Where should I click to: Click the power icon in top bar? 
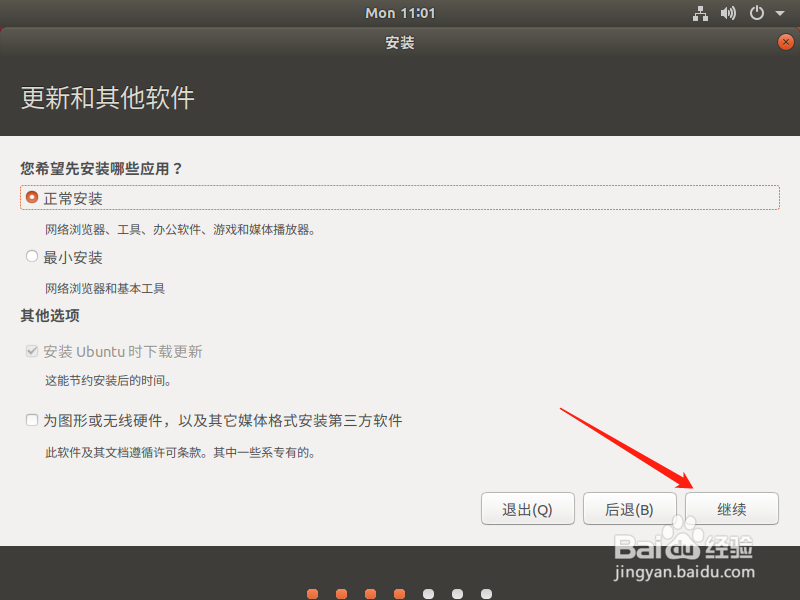click(757, 13)
